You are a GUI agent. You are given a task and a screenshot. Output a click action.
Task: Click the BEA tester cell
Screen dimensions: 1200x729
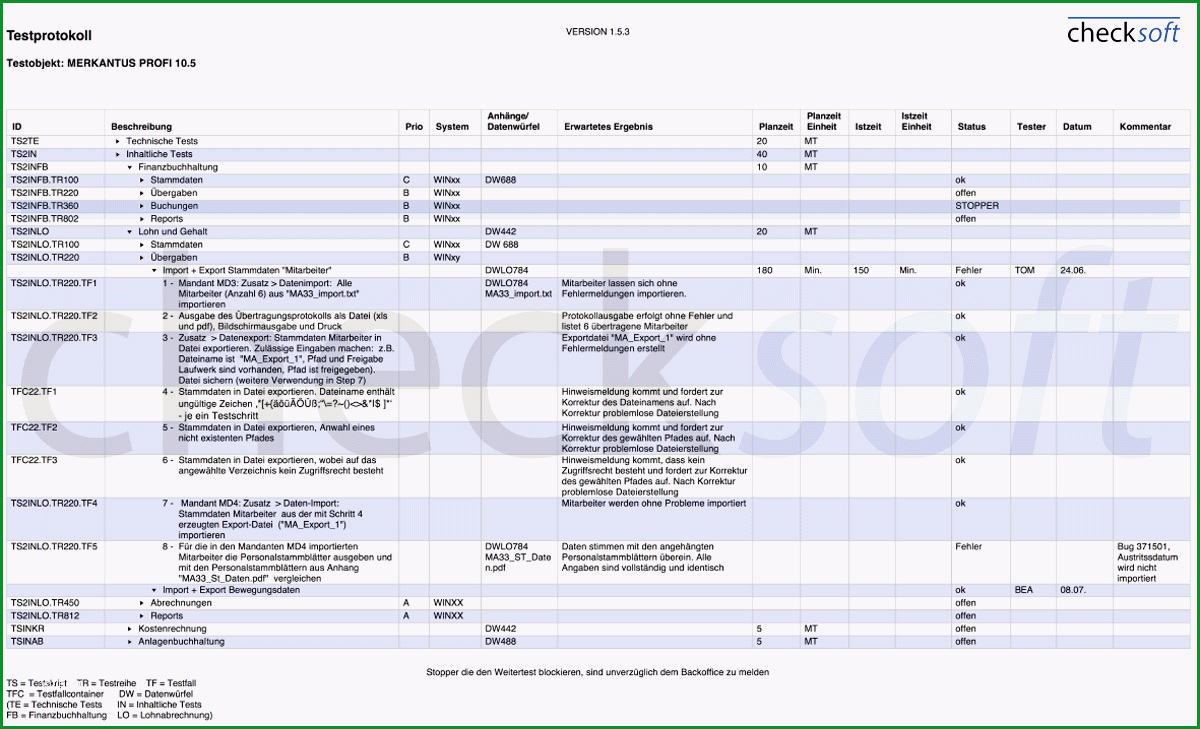pyautogui.click(x=1024, y=590)
